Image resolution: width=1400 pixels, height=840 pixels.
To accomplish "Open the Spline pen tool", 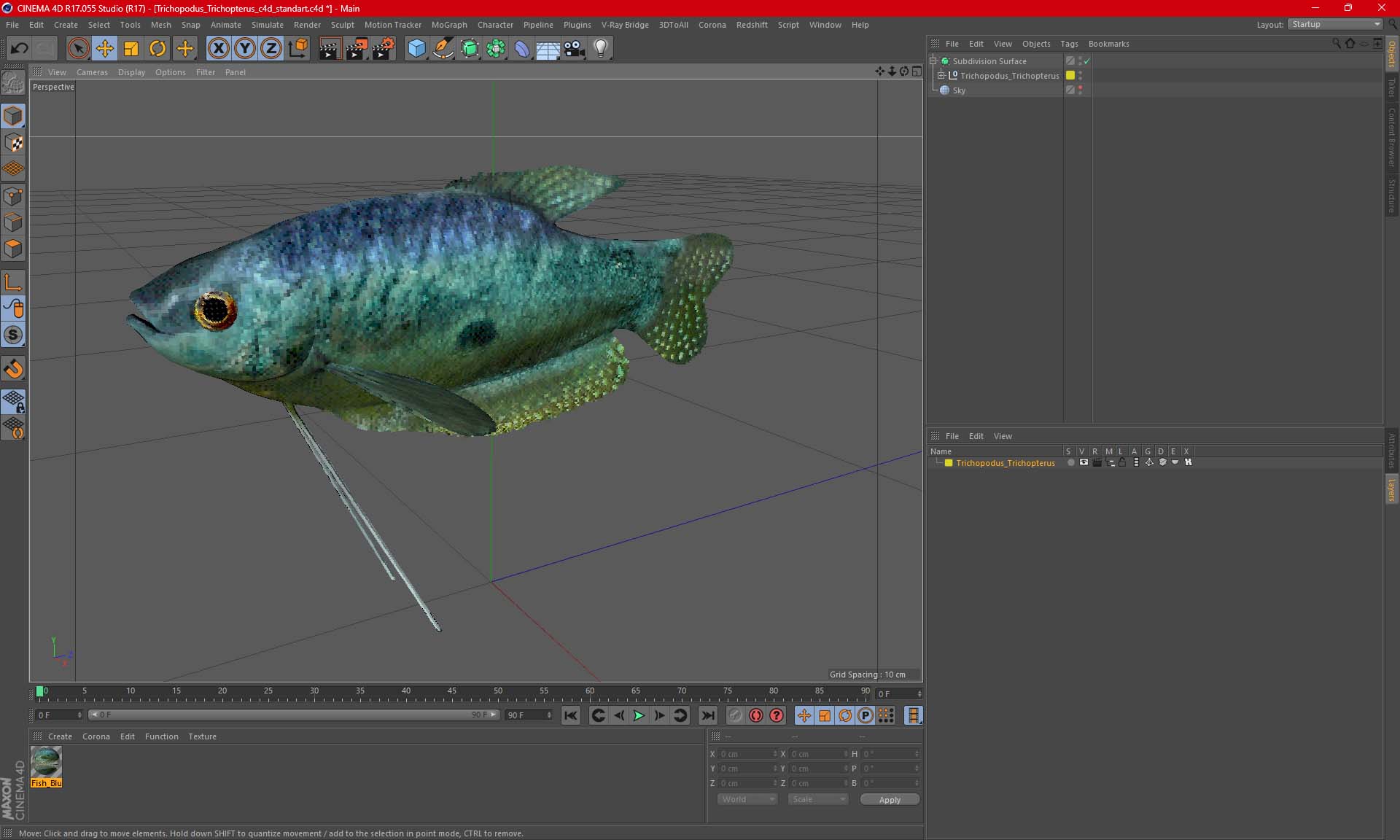I will [x=443, y=49].
